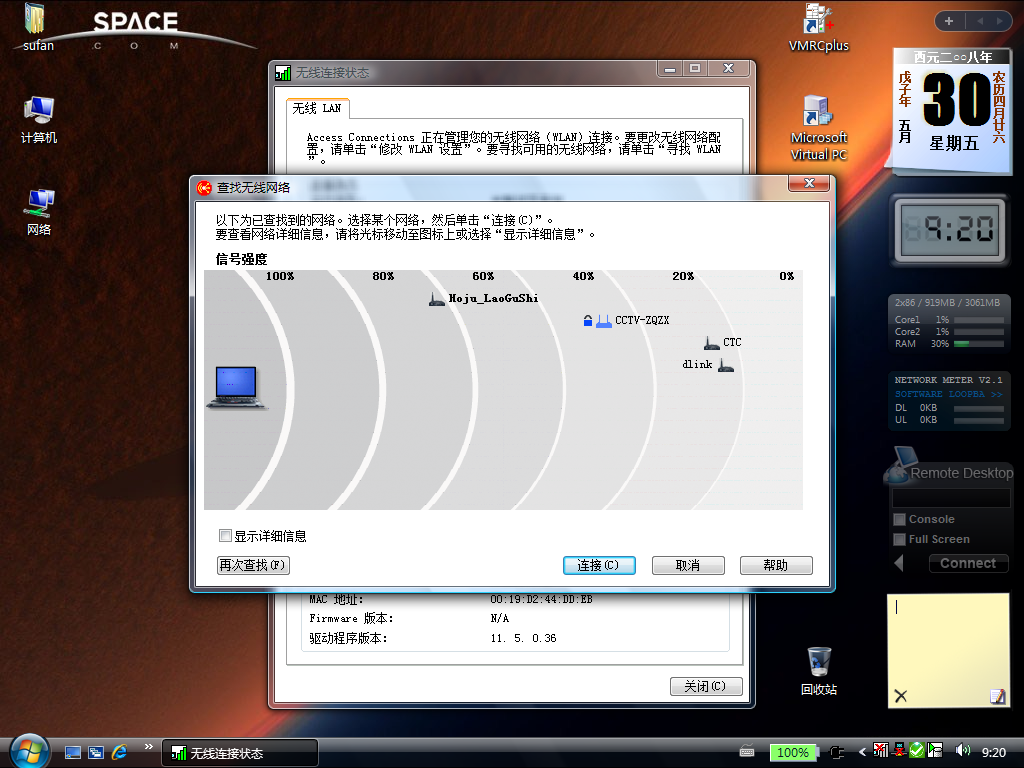Click the MAC address 00:19:D2:44:DD:EB
Screen dimensions: 1024x768
pyautogui.click(x=541, y=599)
